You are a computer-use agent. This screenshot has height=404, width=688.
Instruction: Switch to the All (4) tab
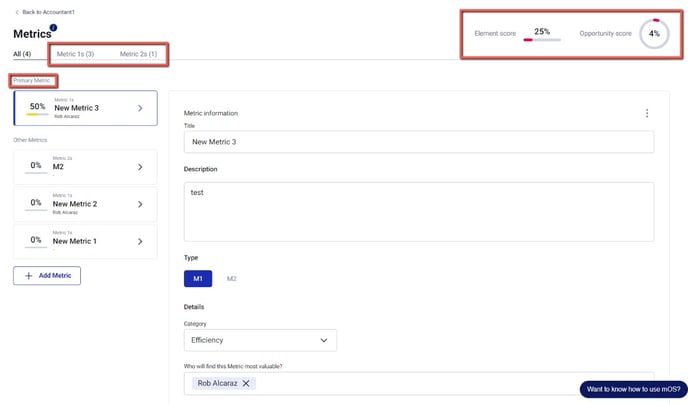(22, 54)
